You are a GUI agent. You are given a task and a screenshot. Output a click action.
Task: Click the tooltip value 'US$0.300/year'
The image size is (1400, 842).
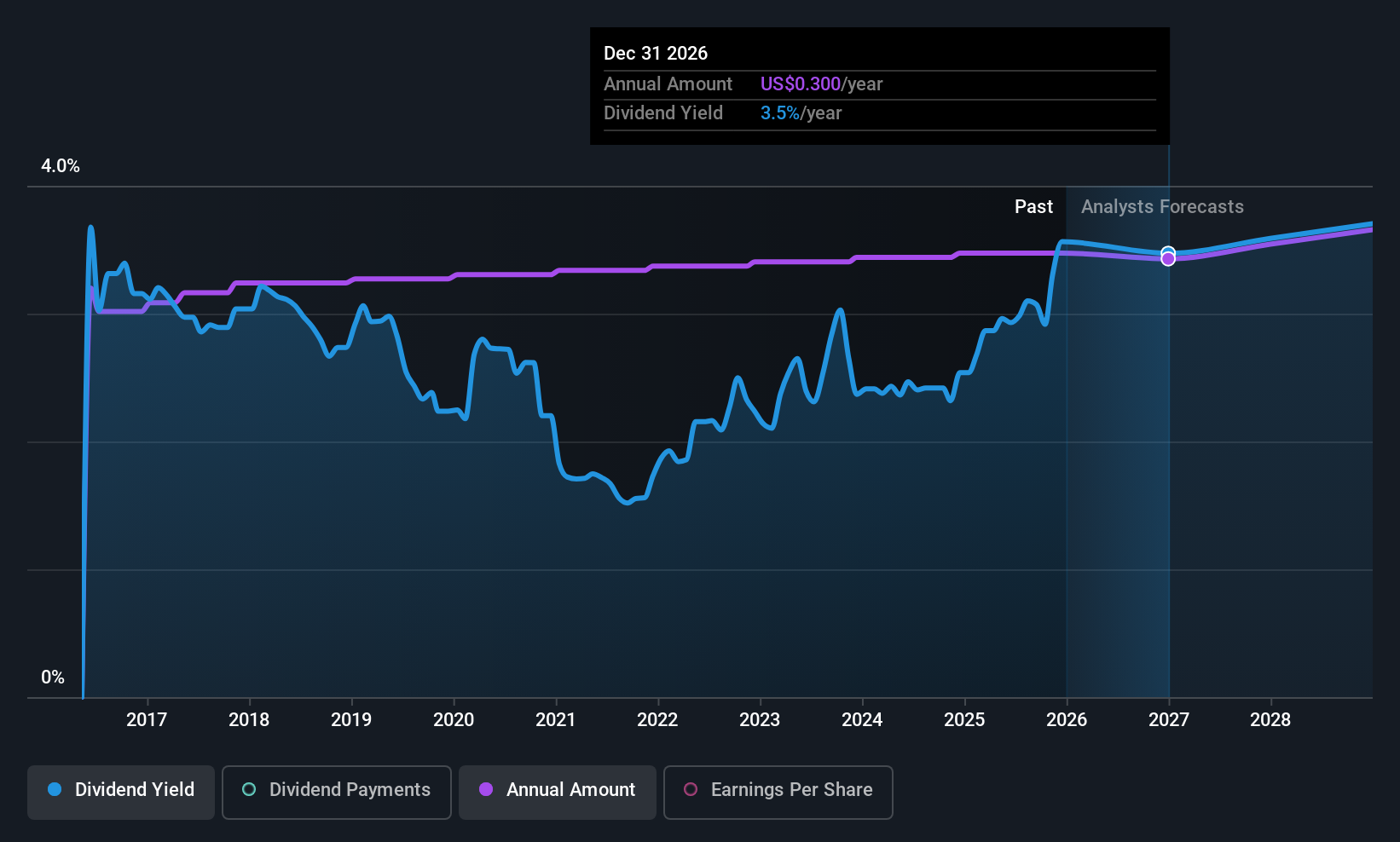coord(821,84)
